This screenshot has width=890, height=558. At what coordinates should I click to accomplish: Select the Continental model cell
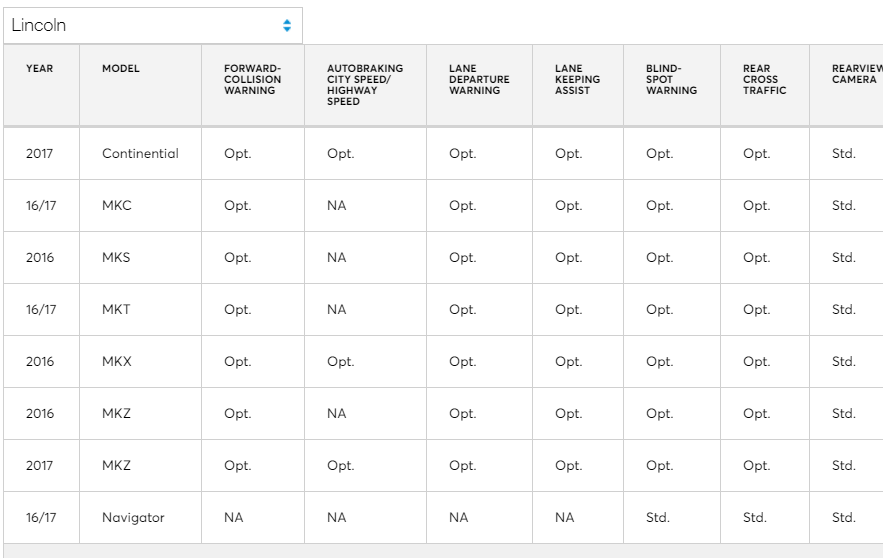click(x=140, y=154)
